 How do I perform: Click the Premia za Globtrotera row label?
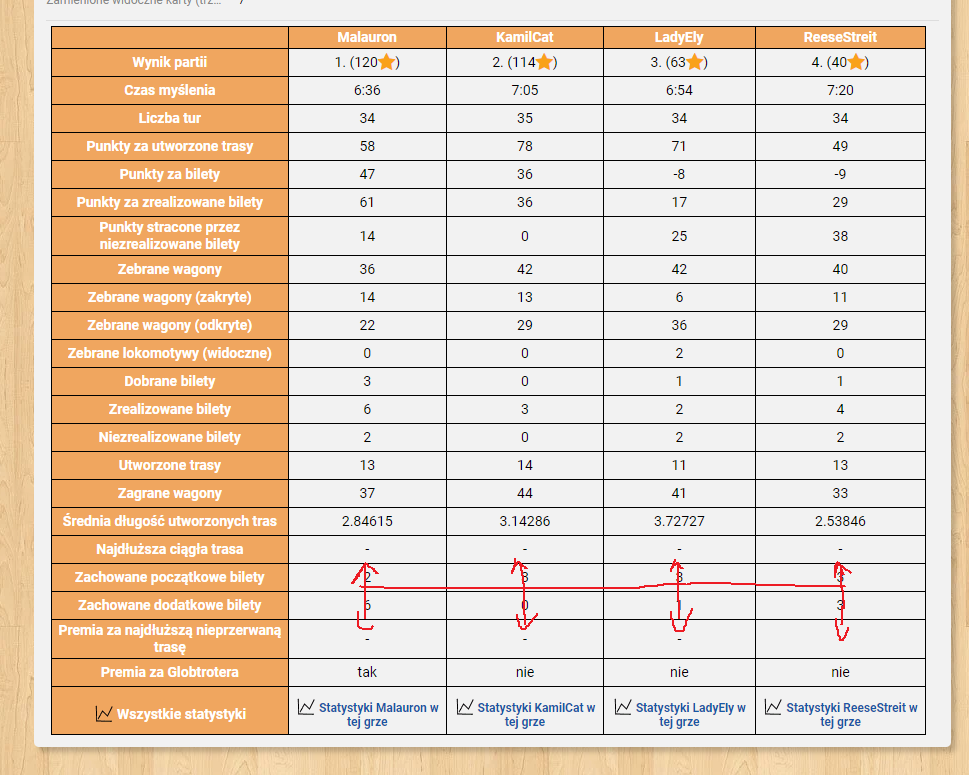click(170, 672)
